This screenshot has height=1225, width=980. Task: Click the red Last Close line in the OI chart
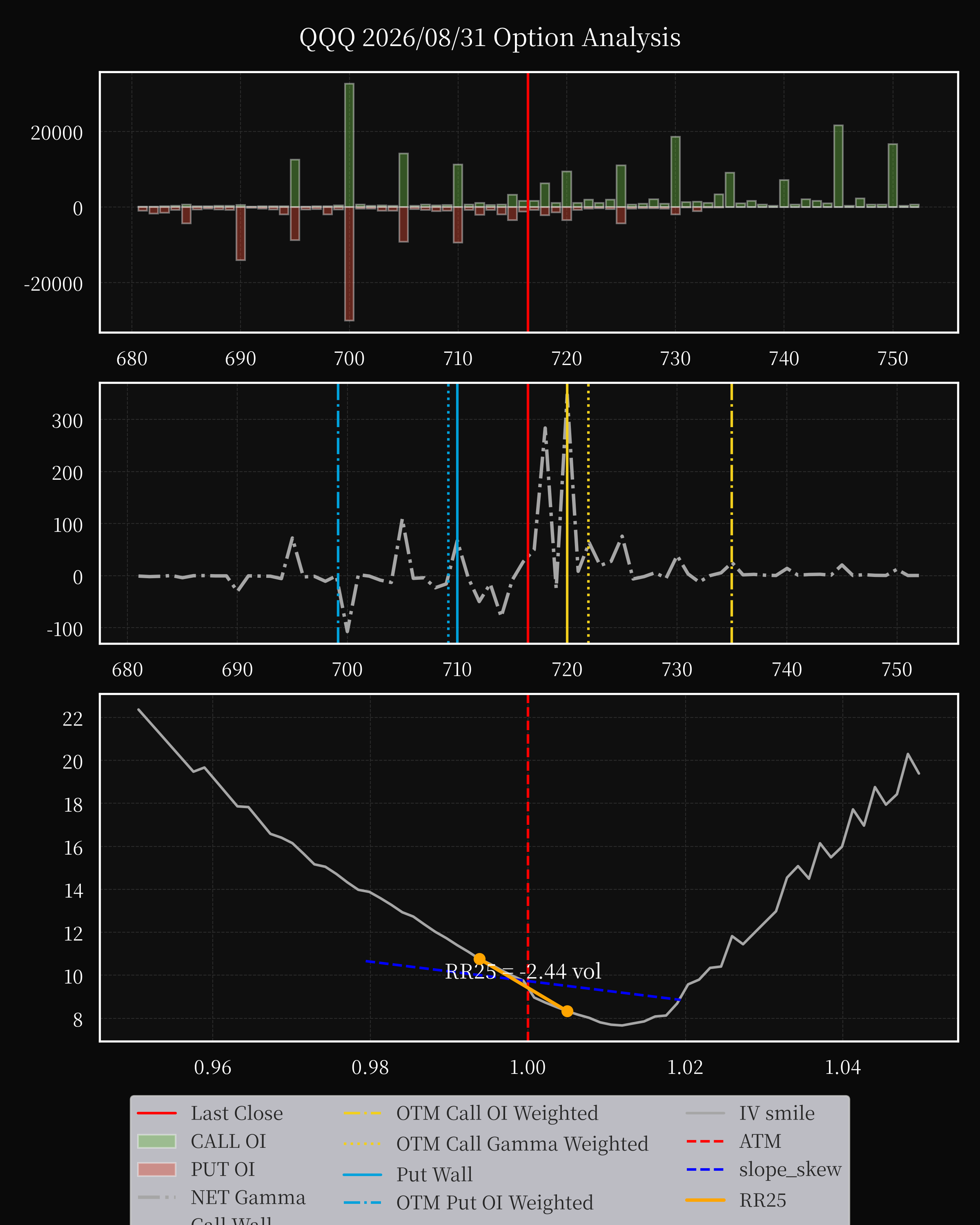coord(528,202)
